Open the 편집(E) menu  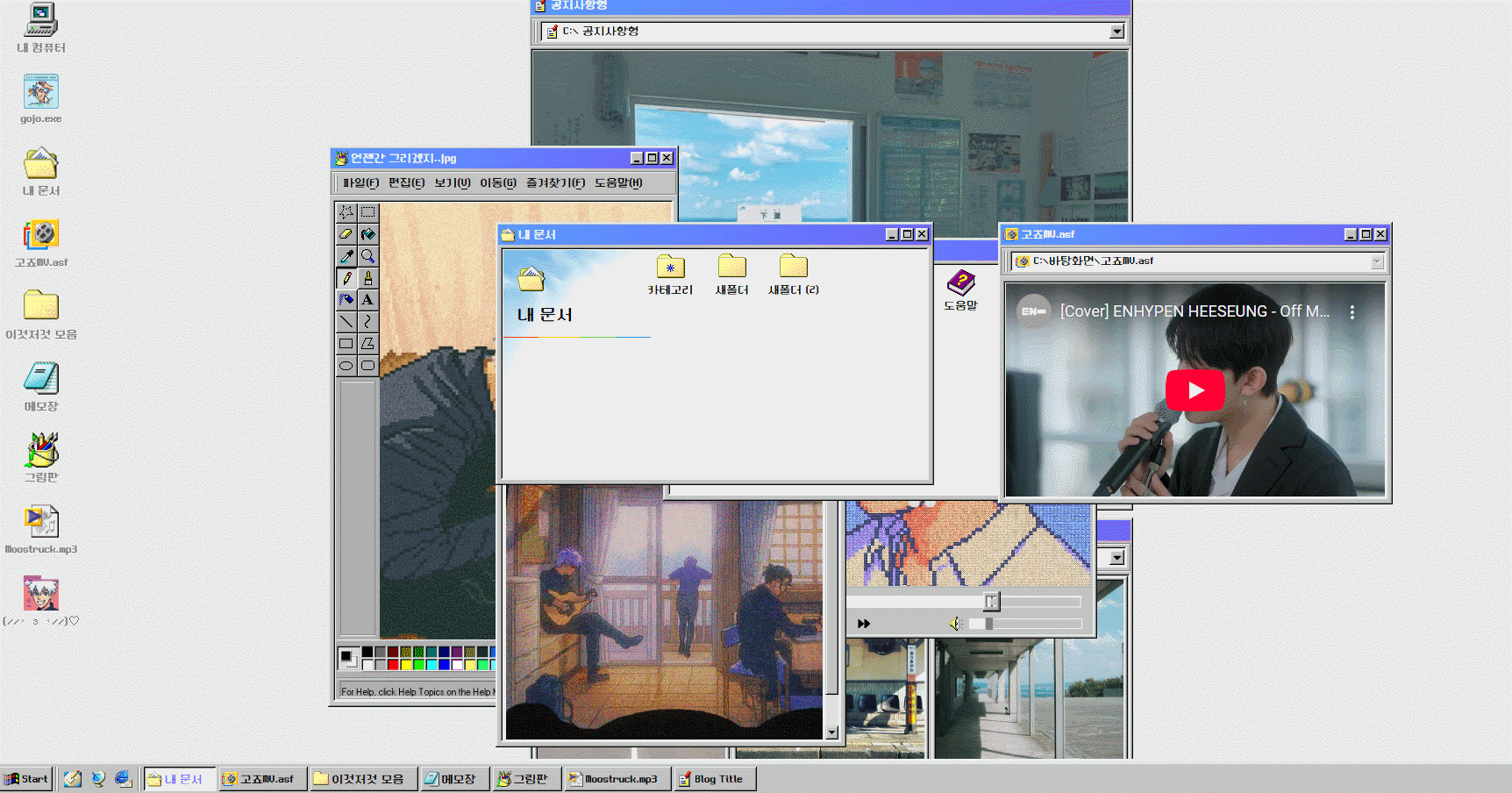pos(406,182)
